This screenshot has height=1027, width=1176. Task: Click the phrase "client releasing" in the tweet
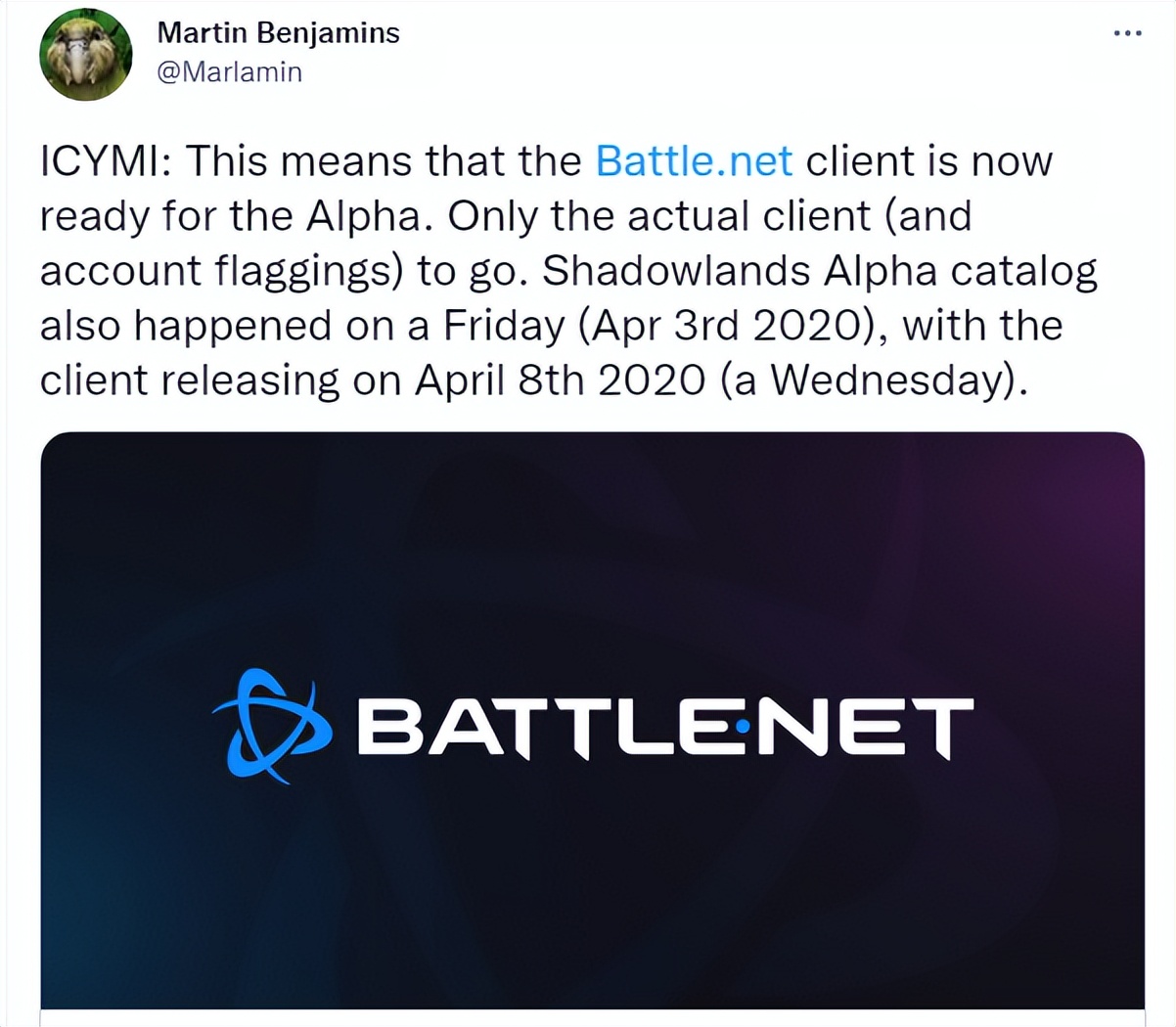click(x=188, y=380)
